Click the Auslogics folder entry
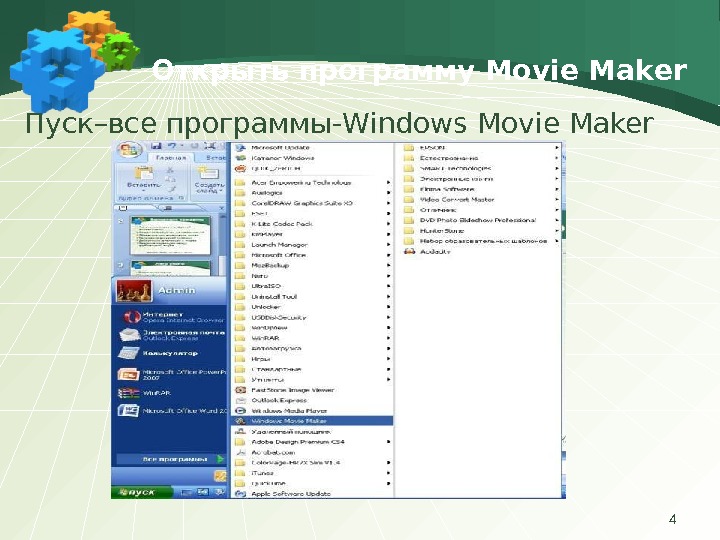720x540 pixels. click(x=312, y=193)
